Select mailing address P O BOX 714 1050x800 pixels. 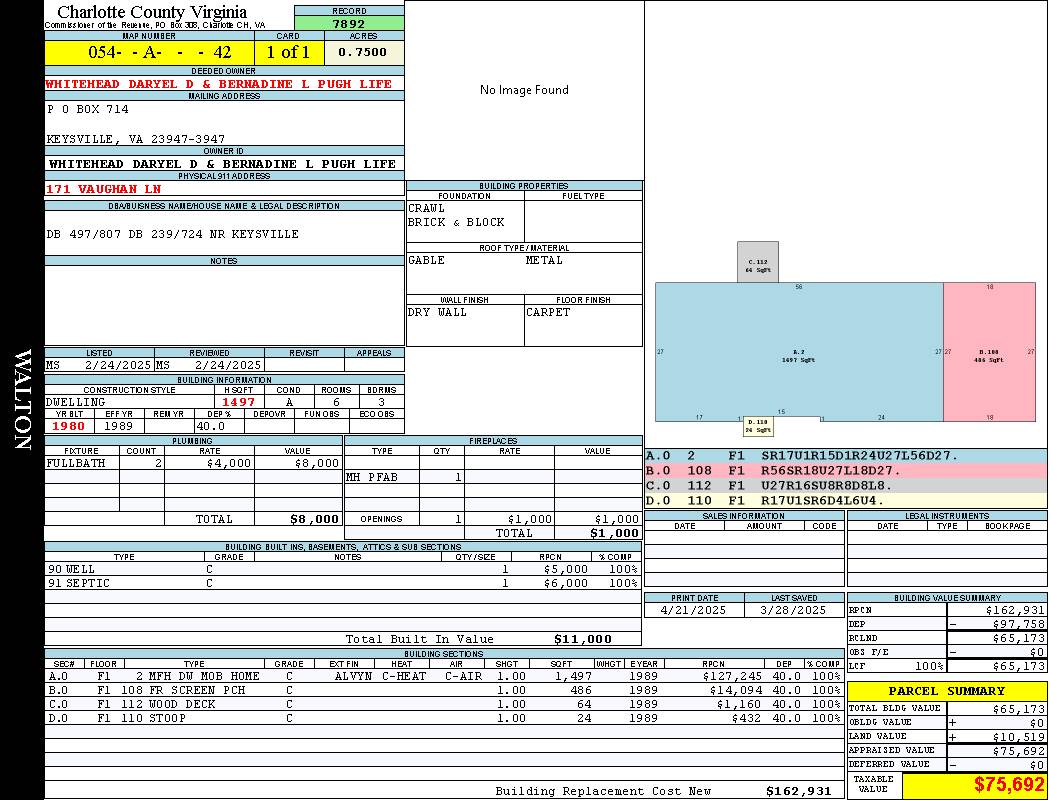pos(88,109)
